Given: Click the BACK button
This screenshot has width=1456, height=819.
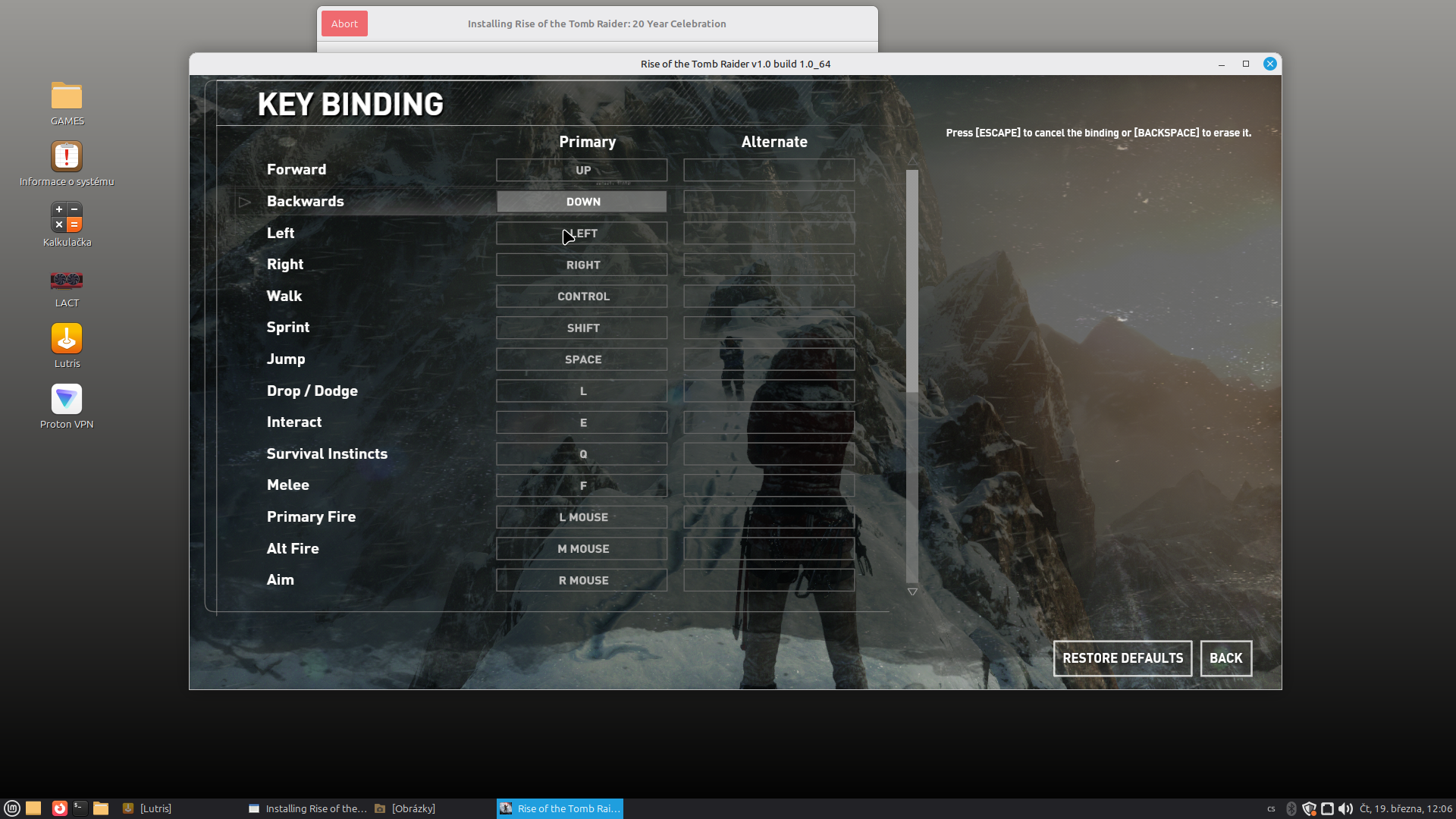Looking at the screenshot, I should pyautogui.click(x=1225, y=658).
